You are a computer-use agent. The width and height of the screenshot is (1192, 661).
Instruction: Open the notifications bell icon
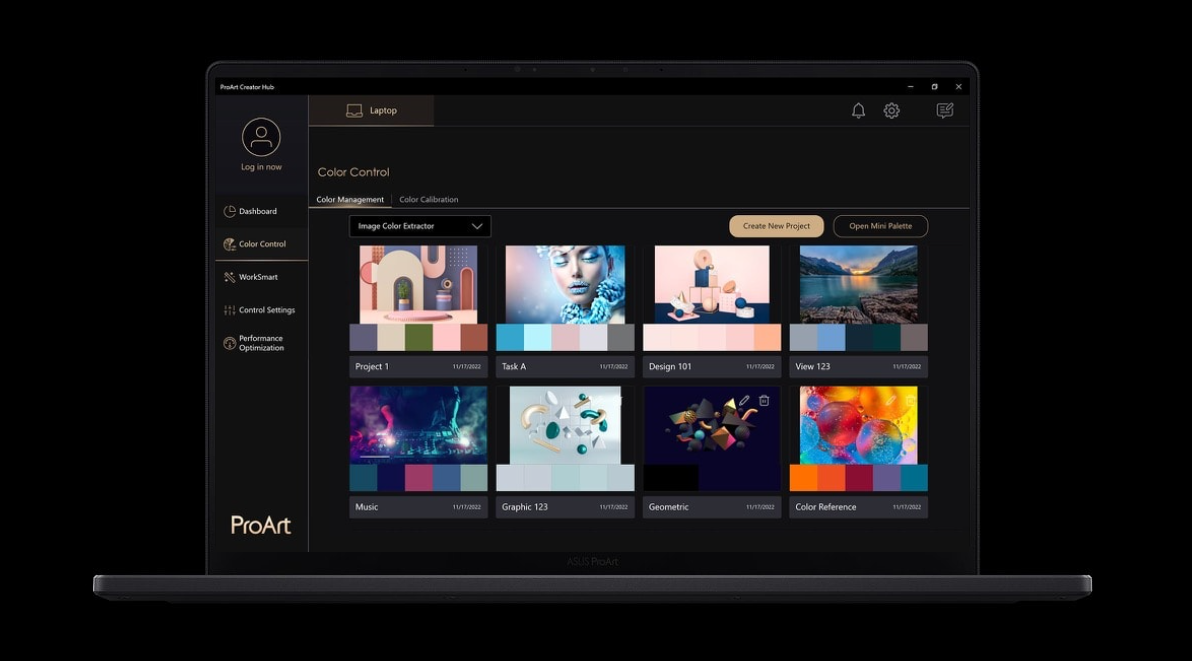coord(858,111)
